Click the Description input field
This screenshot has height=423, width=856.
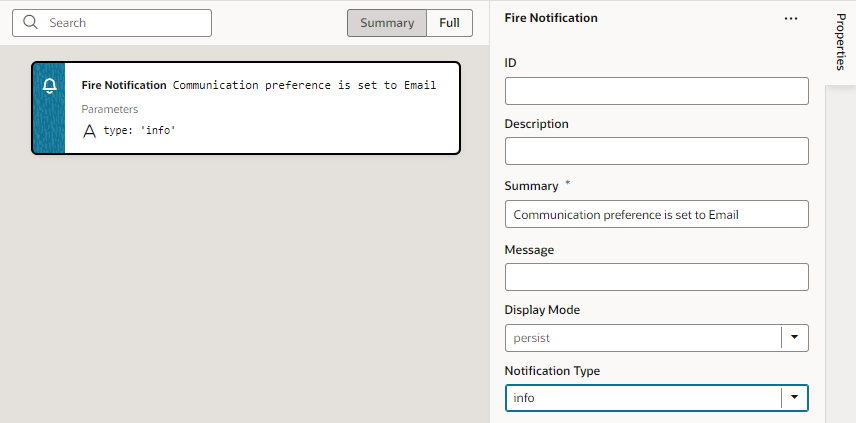click(x=656, y=151)
